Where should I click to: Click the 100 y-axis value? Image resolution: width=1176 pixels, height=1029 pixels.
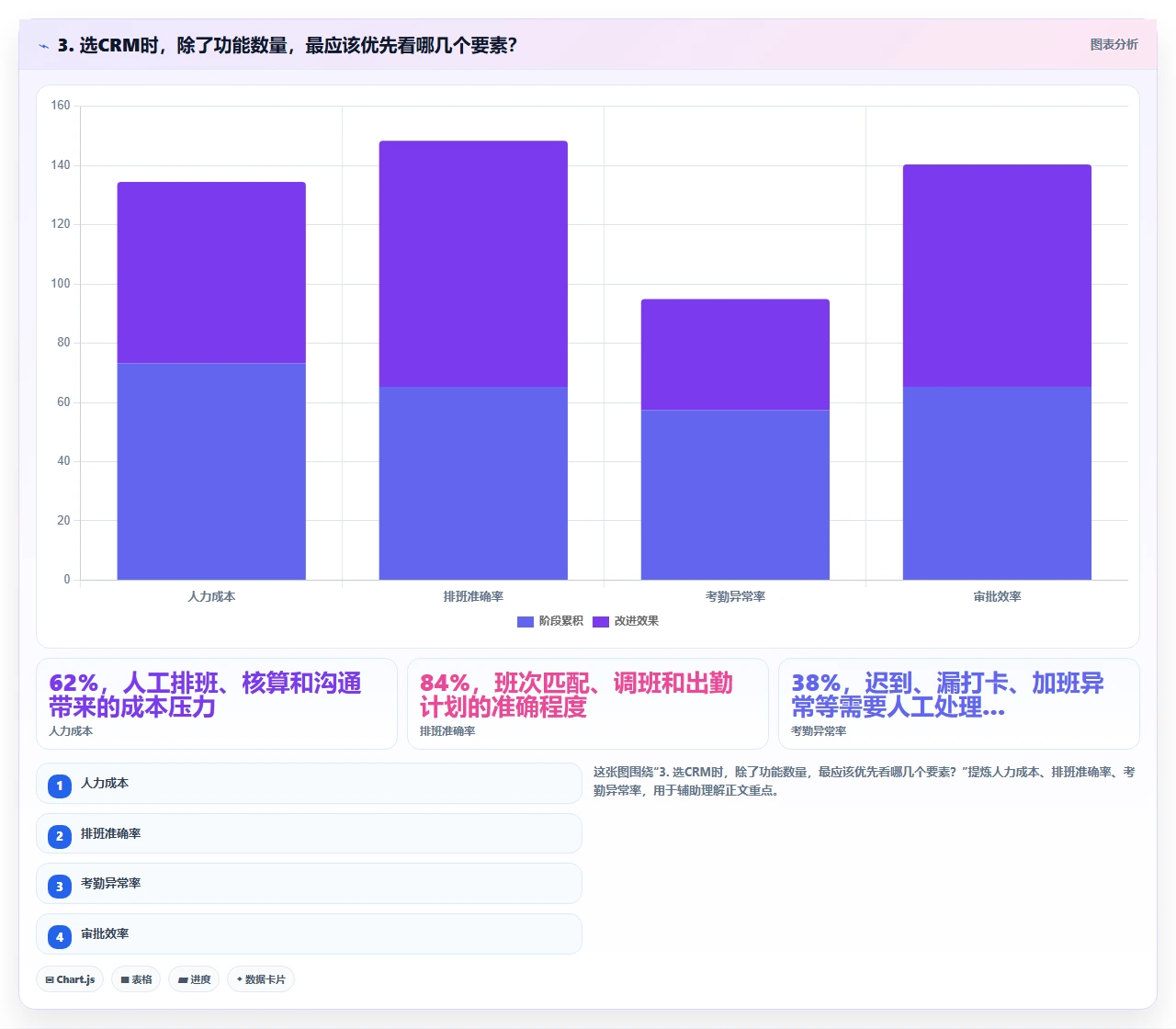coord(61,283)
